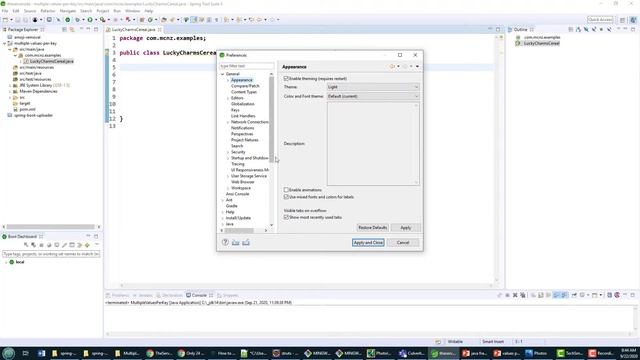Click the yellow diamond icon in Boot Dashboard toolbar
The height and width of the screenshot is (360, 640).
[87, 245]
